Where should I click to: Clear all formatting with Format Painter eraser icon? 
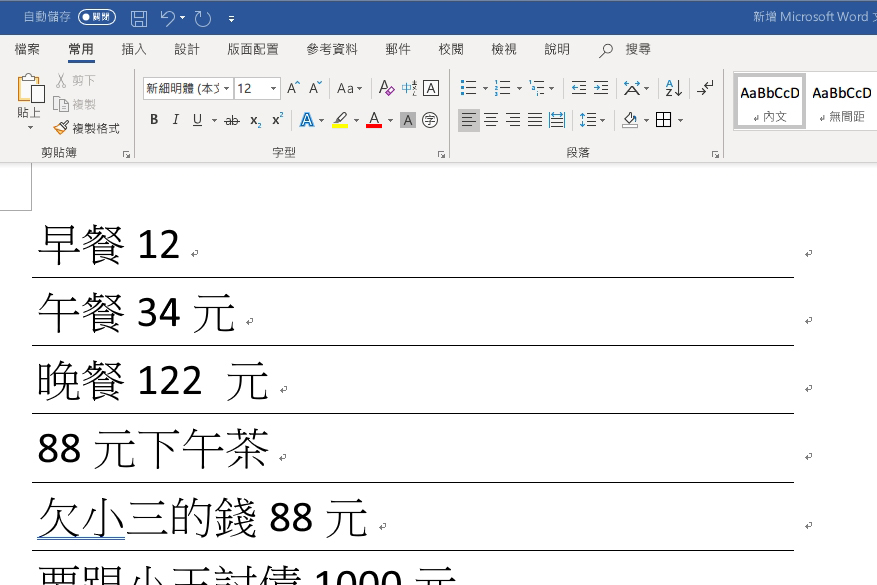pyautogui.click(x=386, y=88)
